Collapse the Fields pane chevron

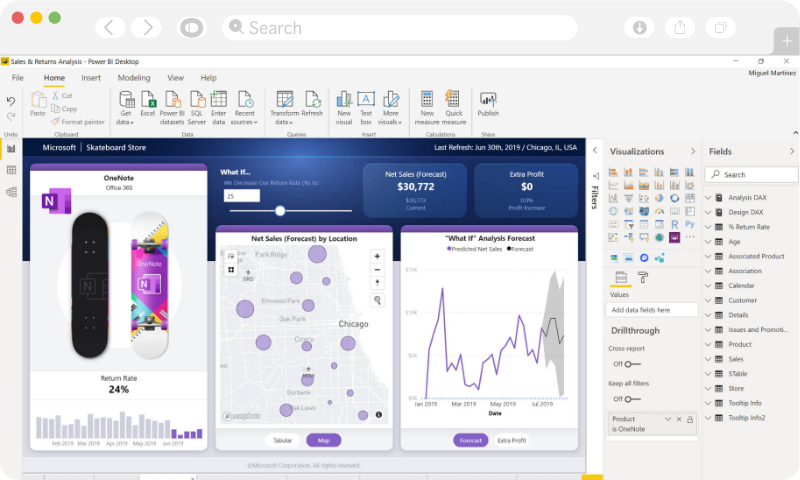point(792,151)
